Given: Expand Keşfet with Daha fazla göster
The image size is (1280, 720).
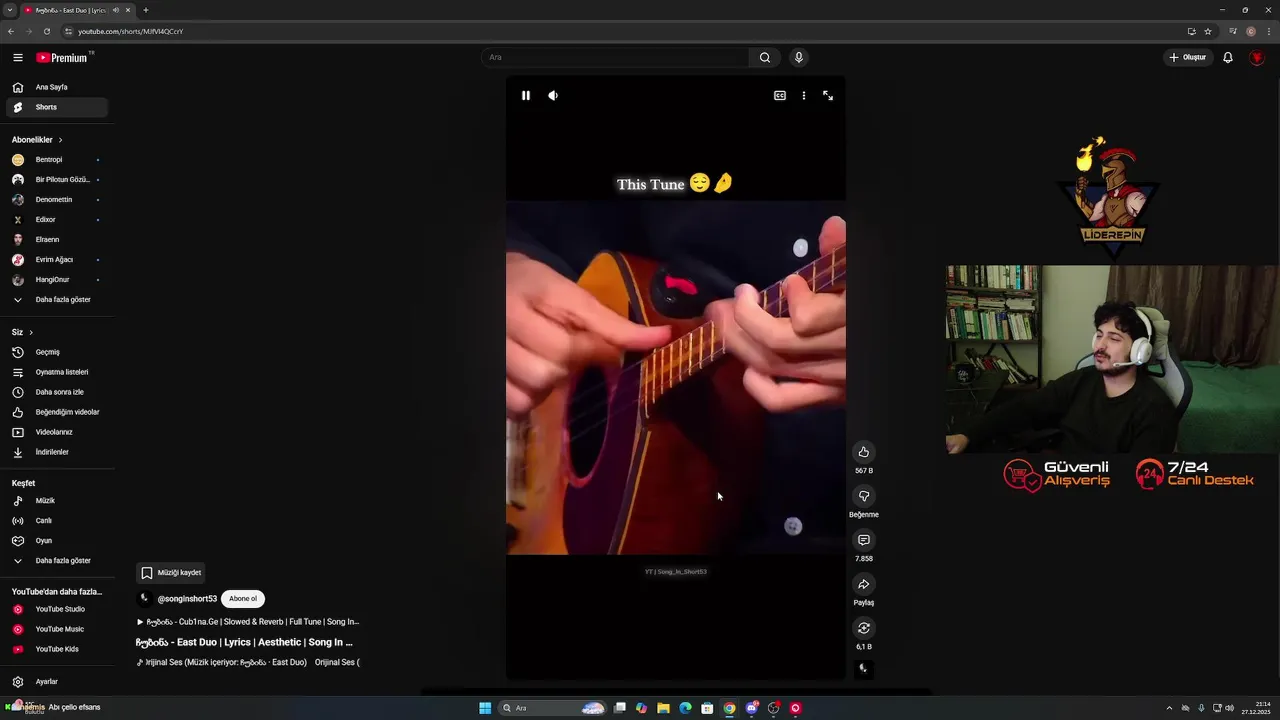Looking at the screenshot, I should (x=56, y=561).
